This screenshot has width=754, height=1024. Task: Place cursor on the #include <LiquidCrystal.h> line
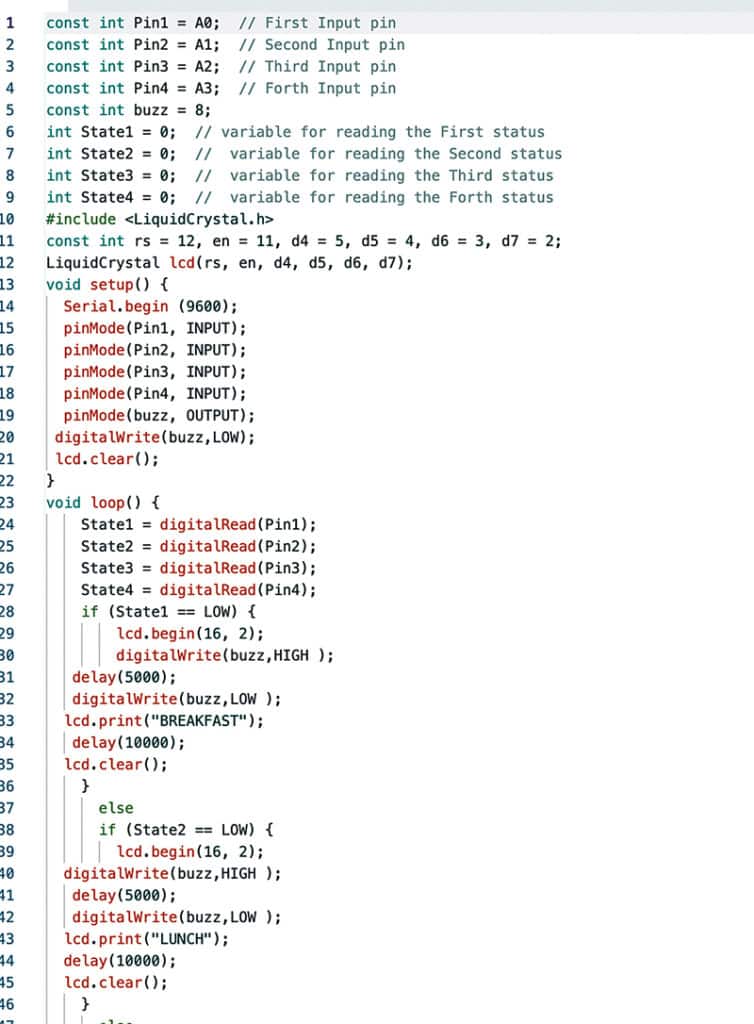coord(159,219)
